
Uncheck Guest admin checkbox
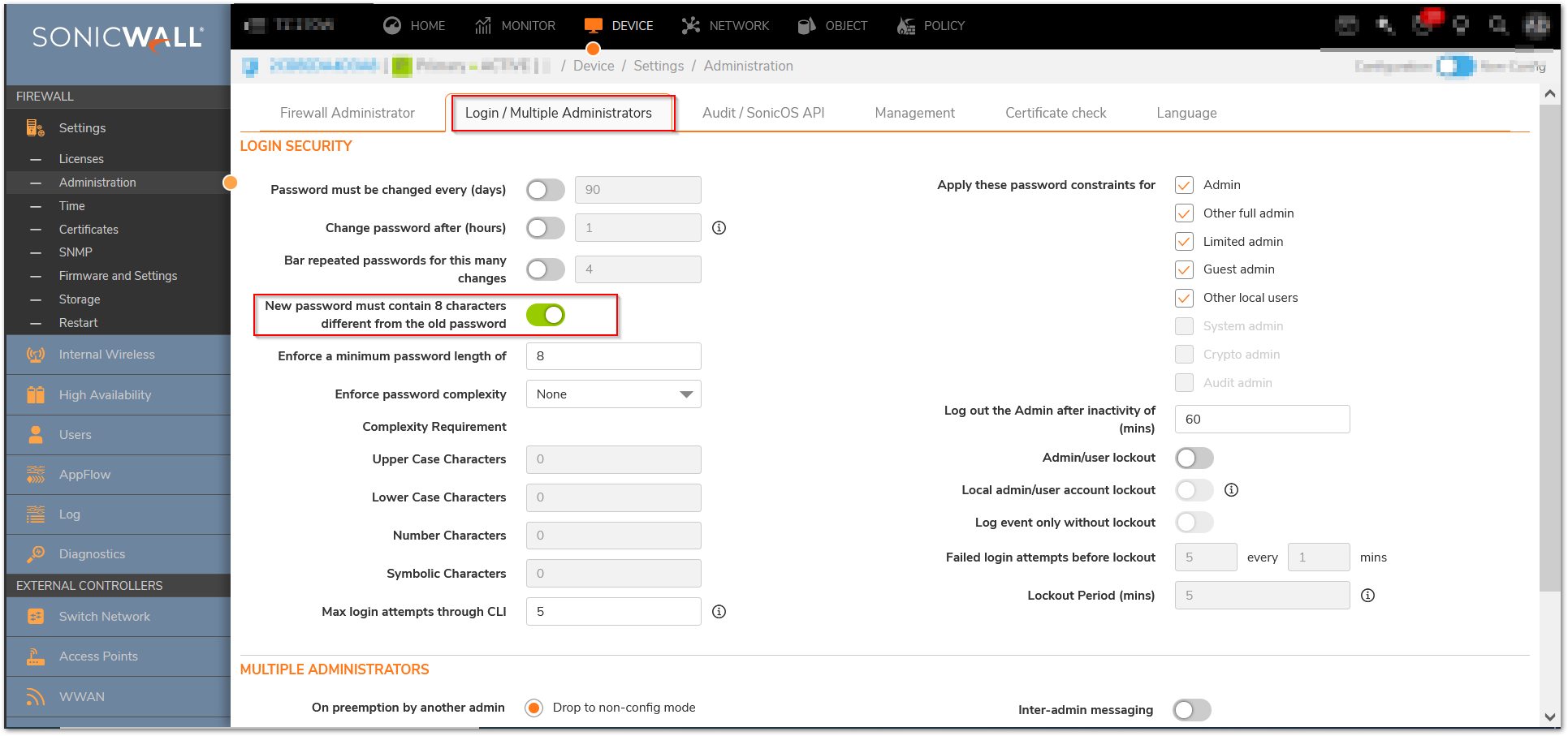click(x=1185, y=269)
